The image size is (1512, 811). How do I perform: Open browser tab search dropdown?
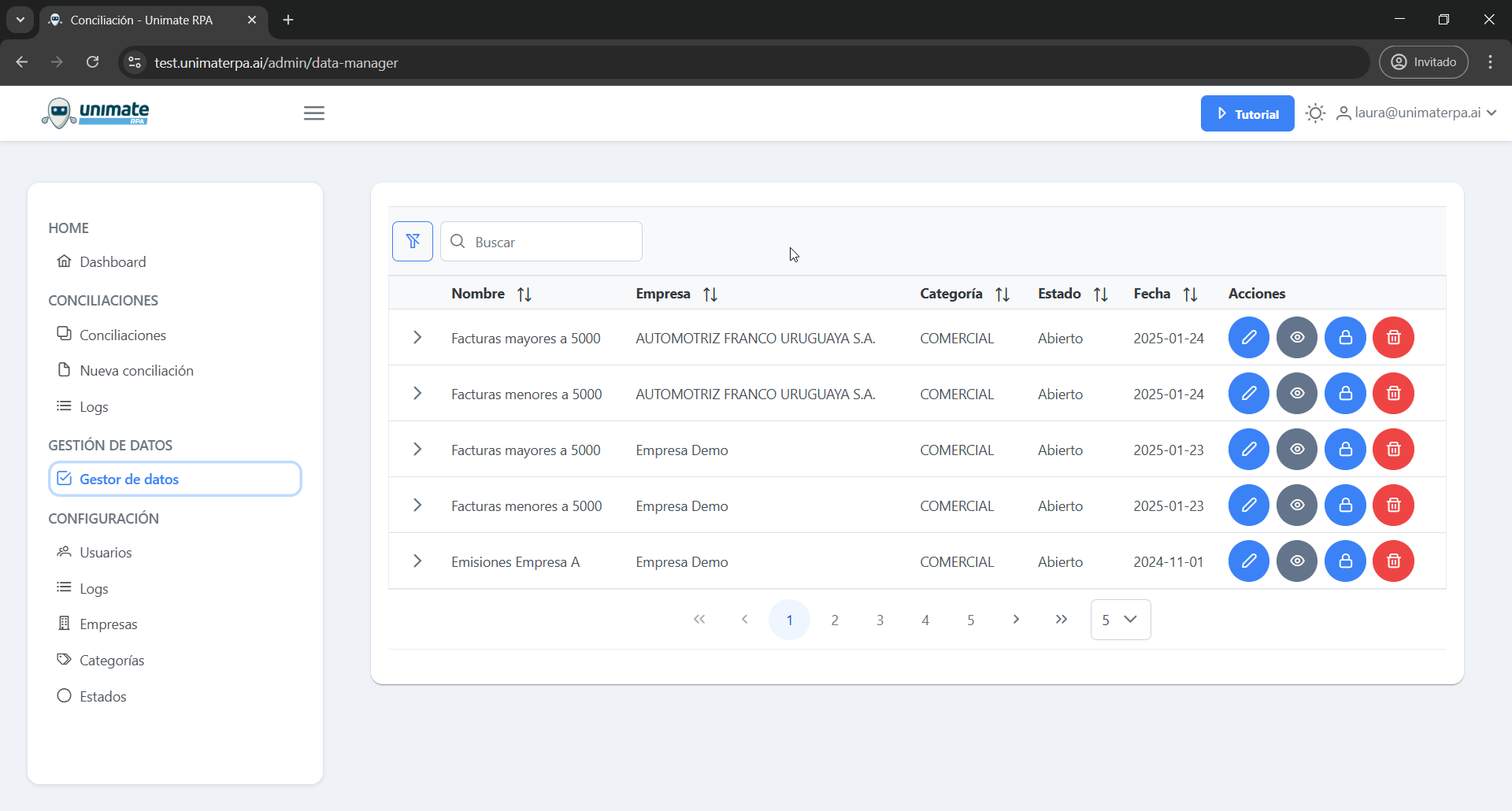tap(20, 20)
